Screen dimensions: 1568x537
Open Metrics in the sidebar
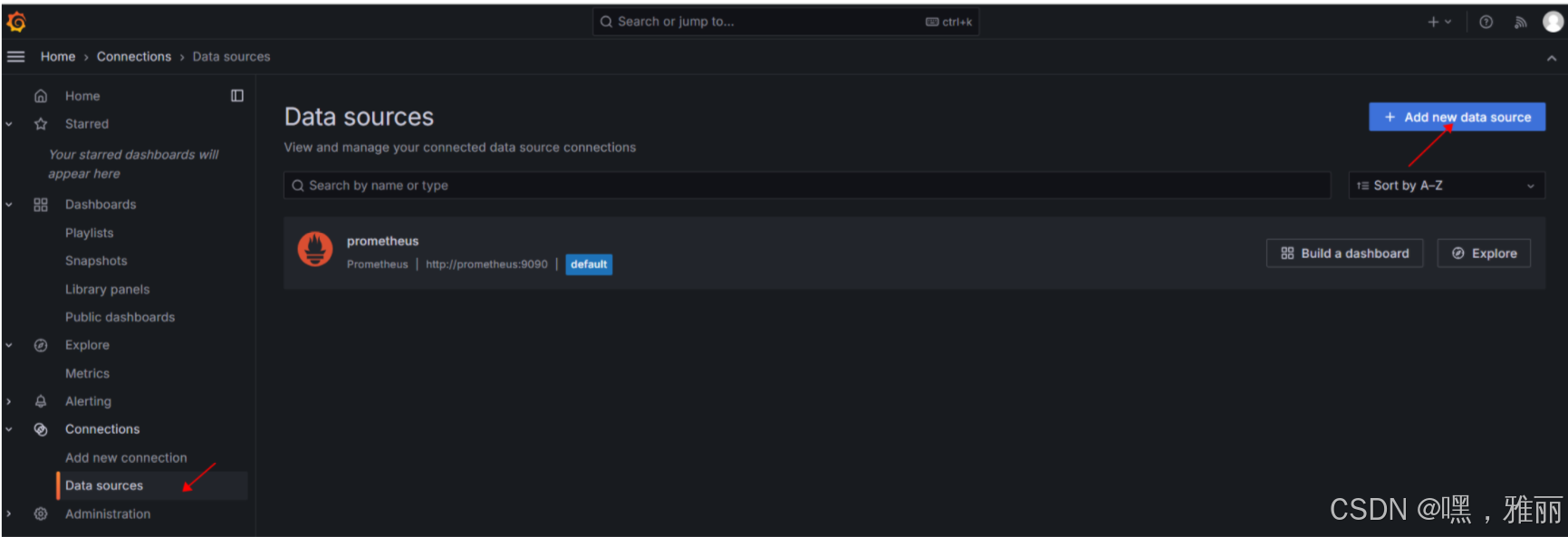pos(87,373)
